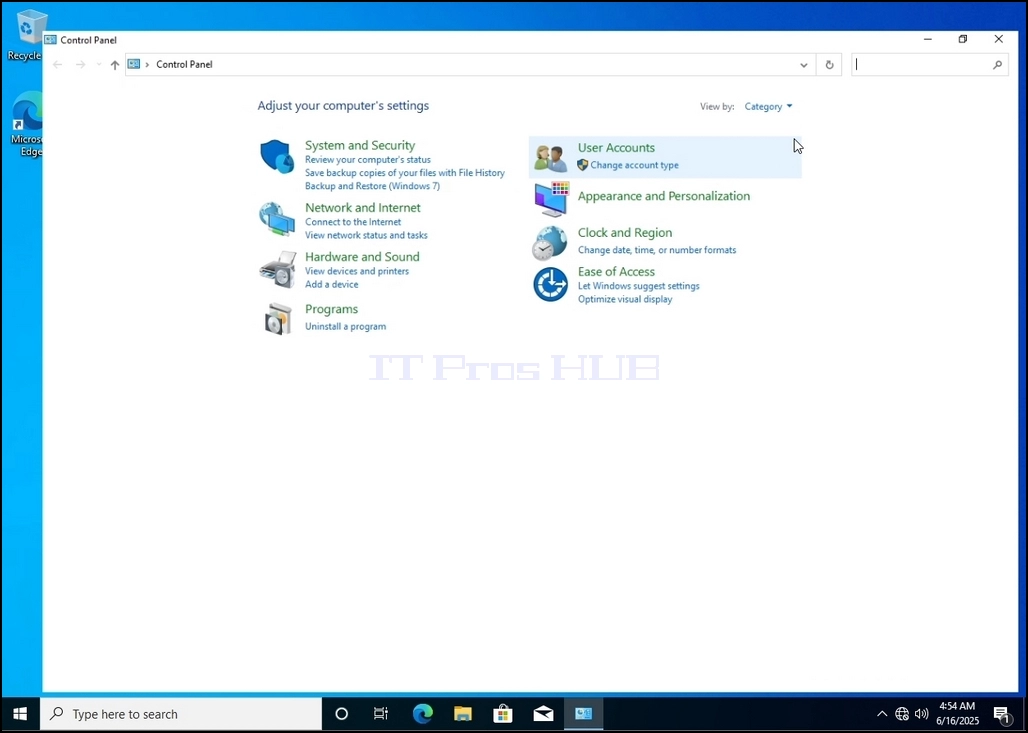Open Backup and Restore (Windows 7)
Screen dimensions: 1028x733
pyautogui.click(x=372, y=186)
